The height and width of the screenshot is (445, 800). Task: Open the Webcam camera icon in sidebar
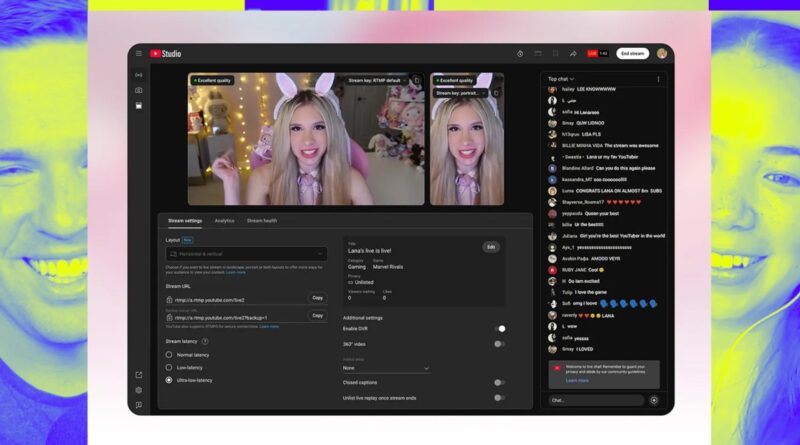139,90
